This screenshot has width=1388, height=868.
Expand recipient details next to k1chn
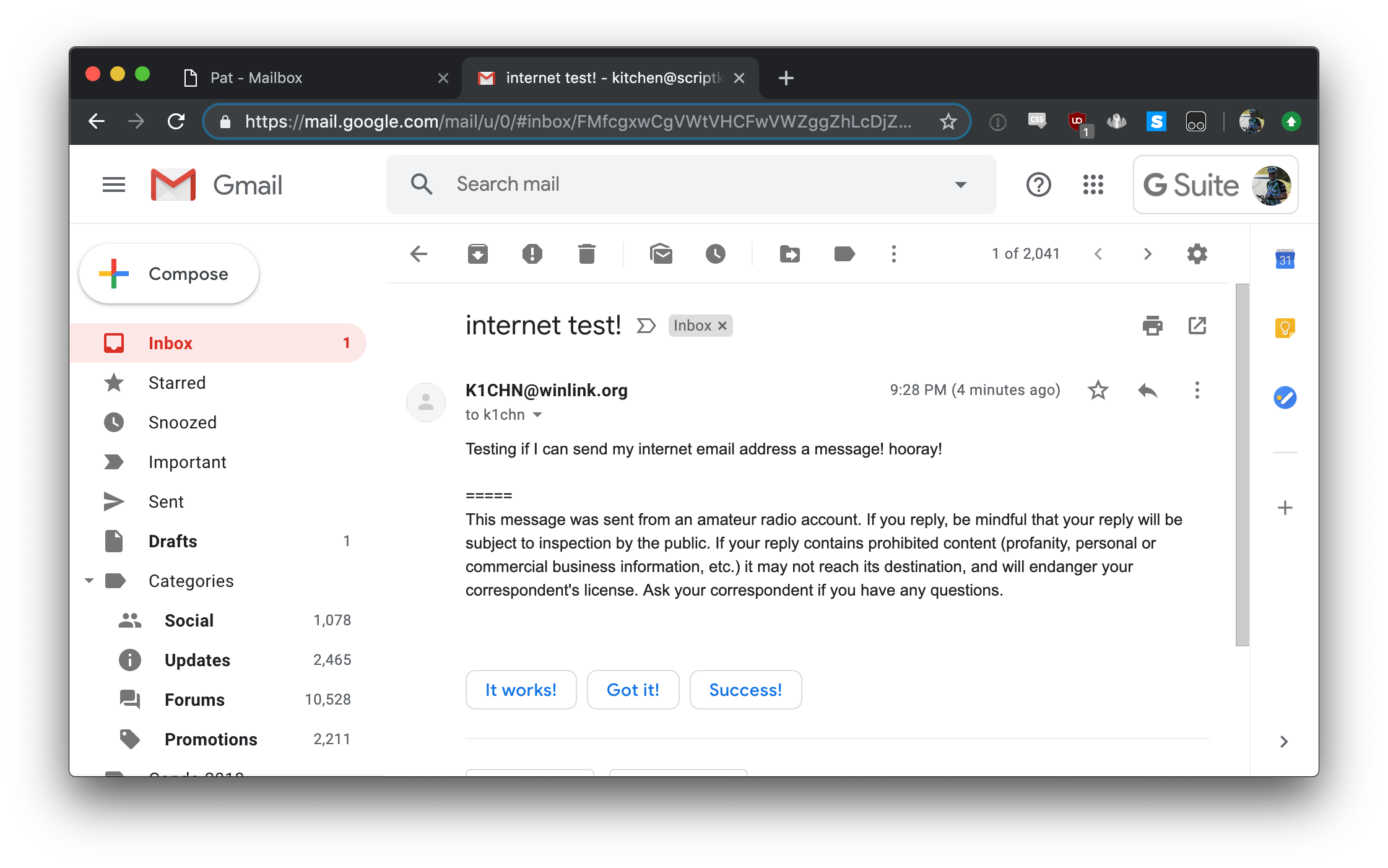537,415
